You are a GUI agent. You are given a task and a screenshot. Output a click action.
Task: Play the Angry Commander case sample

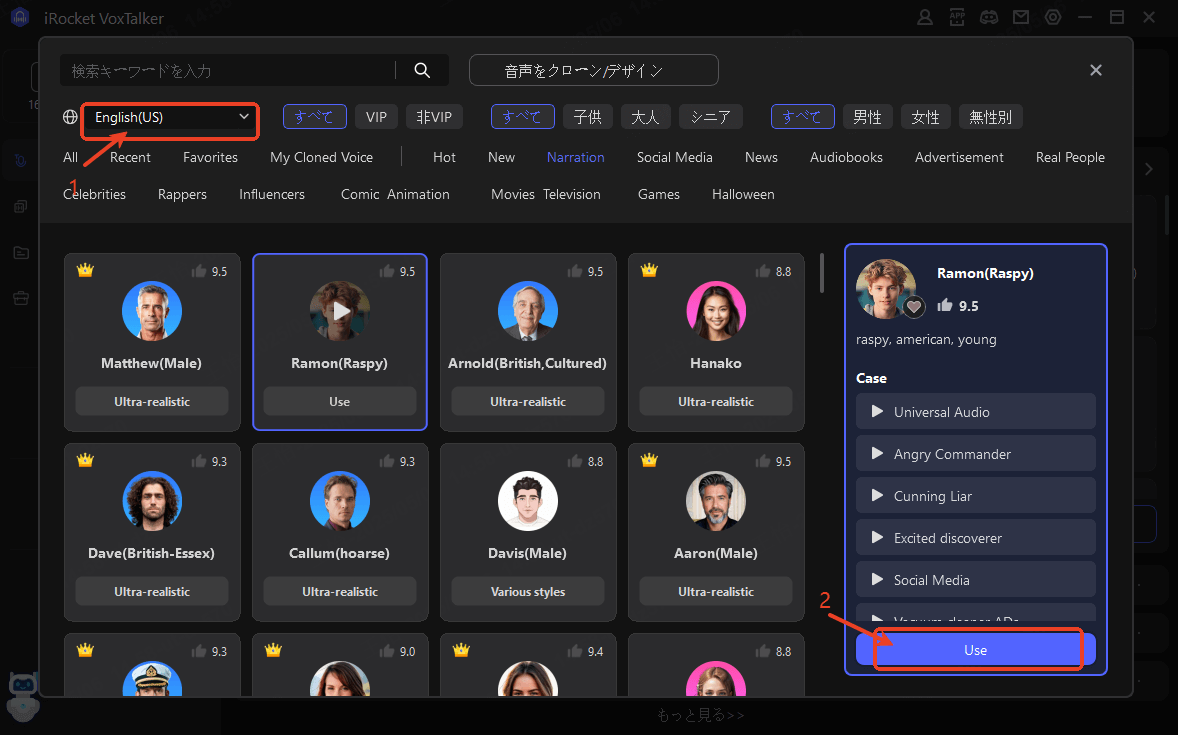tap(877, 453)
